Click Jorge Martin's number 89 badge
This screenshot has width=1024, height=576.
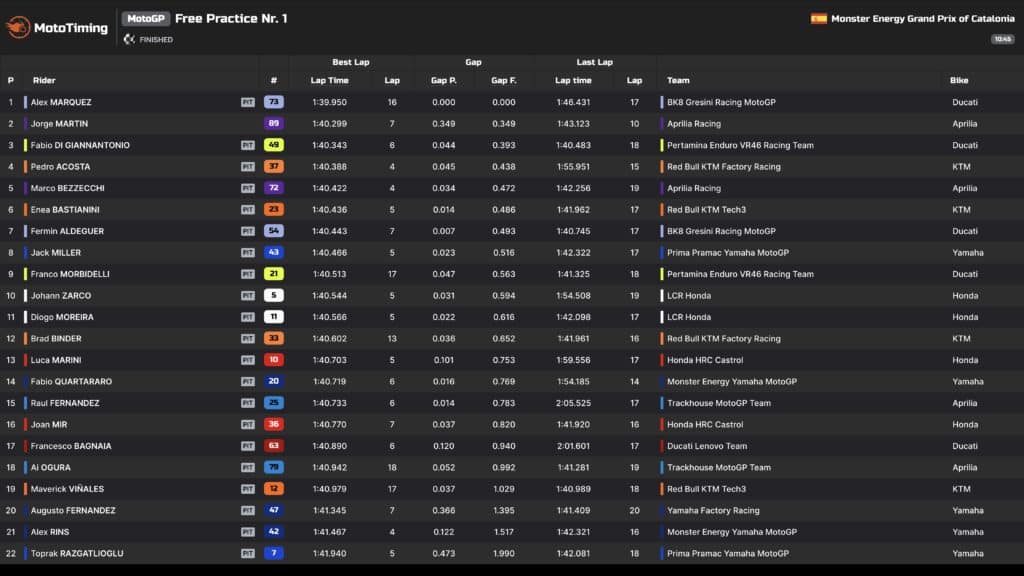[x=274, y=123]
